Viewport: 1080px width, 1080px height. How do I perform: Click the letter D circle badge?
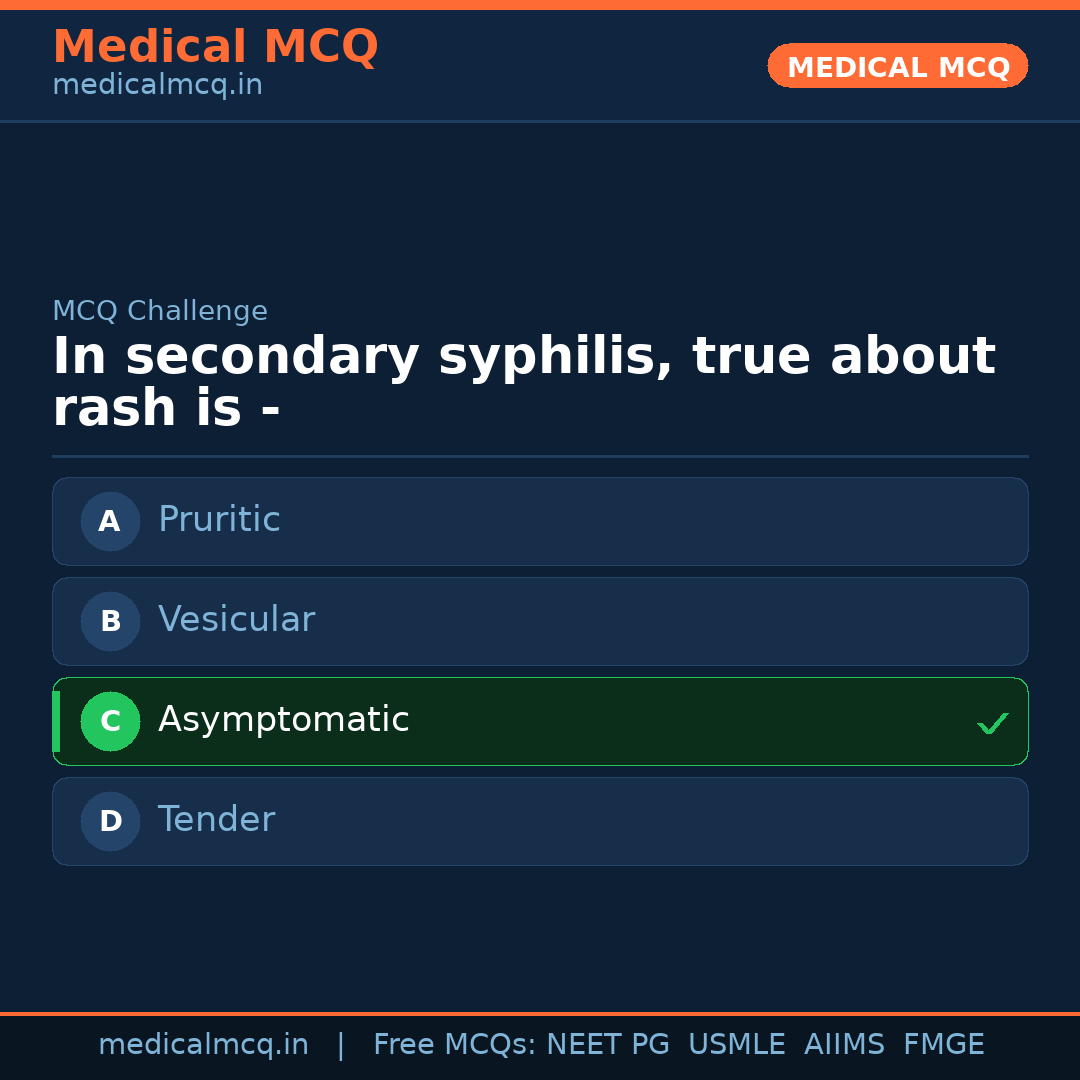110,821
